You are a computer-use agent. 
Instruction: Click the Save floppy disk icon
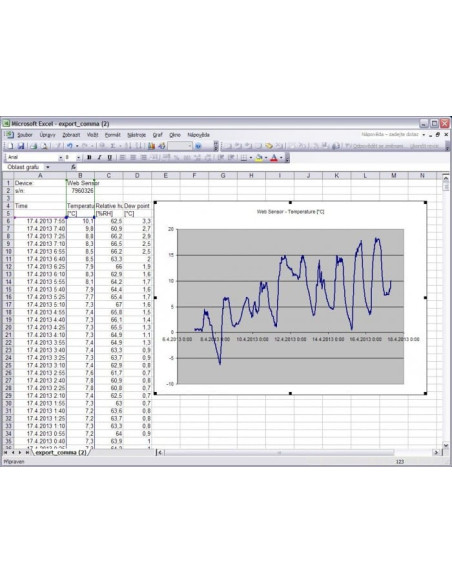click(20, 146)
